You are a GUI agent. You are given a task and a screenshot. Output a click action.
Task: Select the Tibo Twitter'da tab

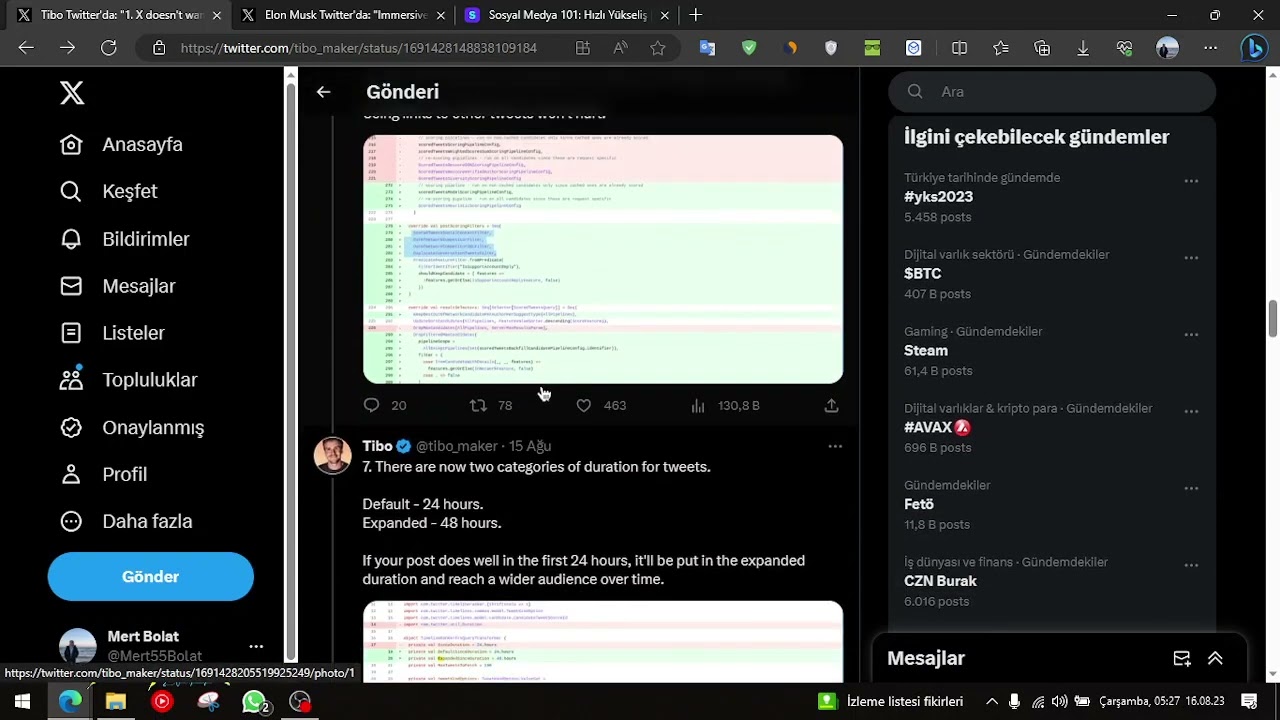(119, 15)
